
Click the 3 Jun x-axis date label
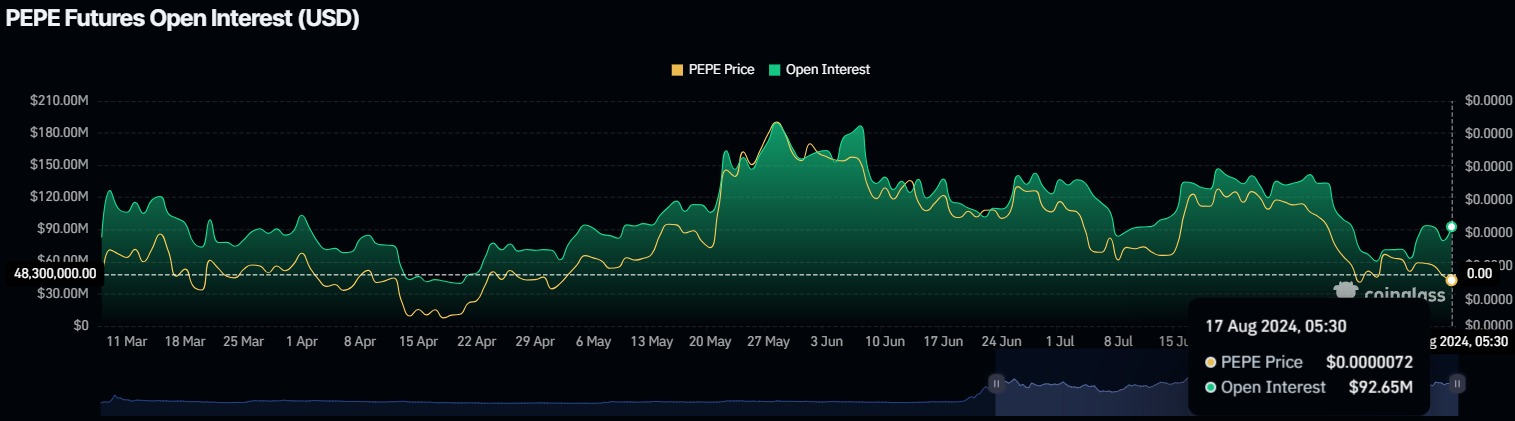click(826, 341)
